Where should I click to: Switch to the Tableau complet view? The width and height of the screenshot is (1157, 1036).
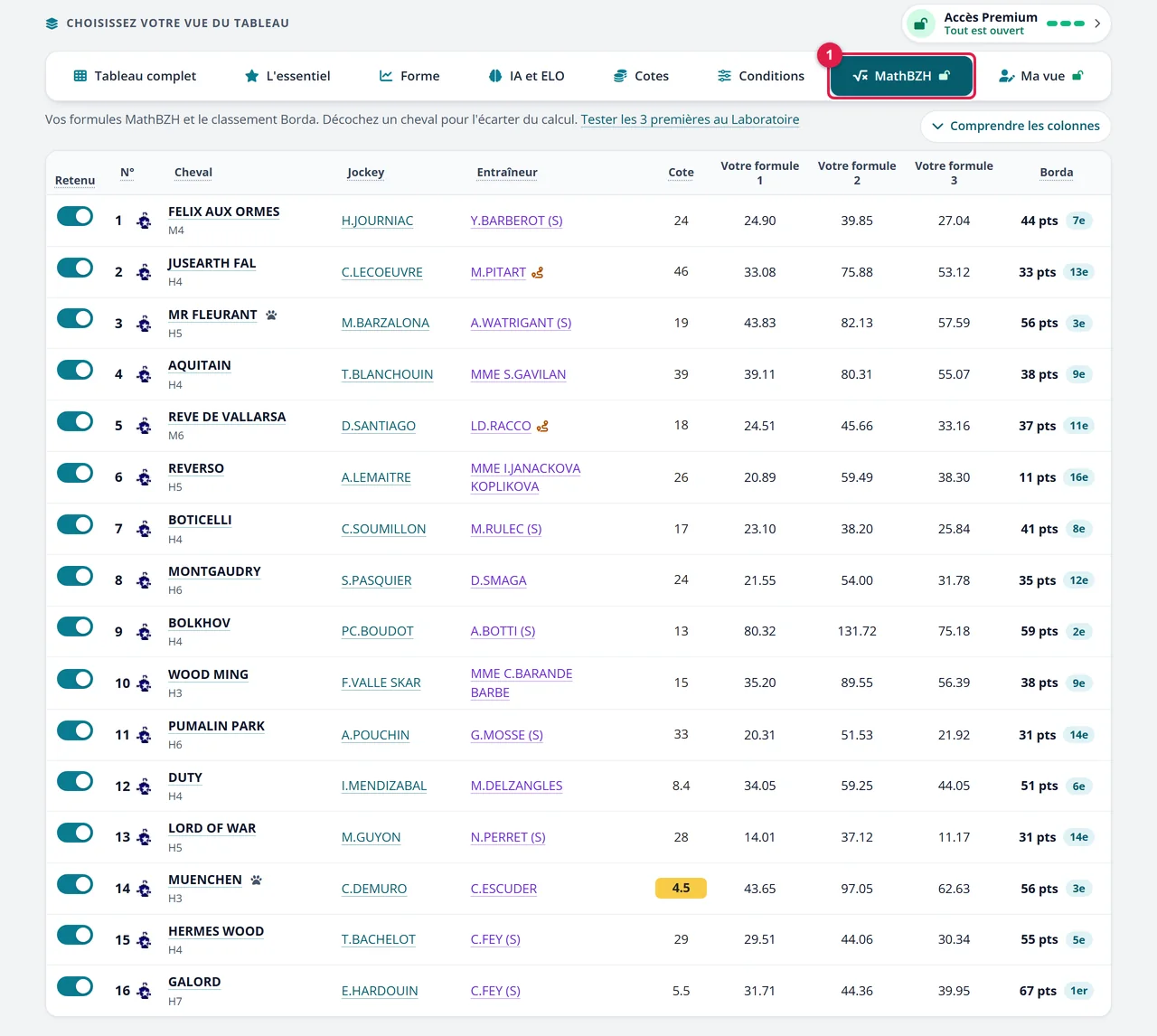click(135, 76)
